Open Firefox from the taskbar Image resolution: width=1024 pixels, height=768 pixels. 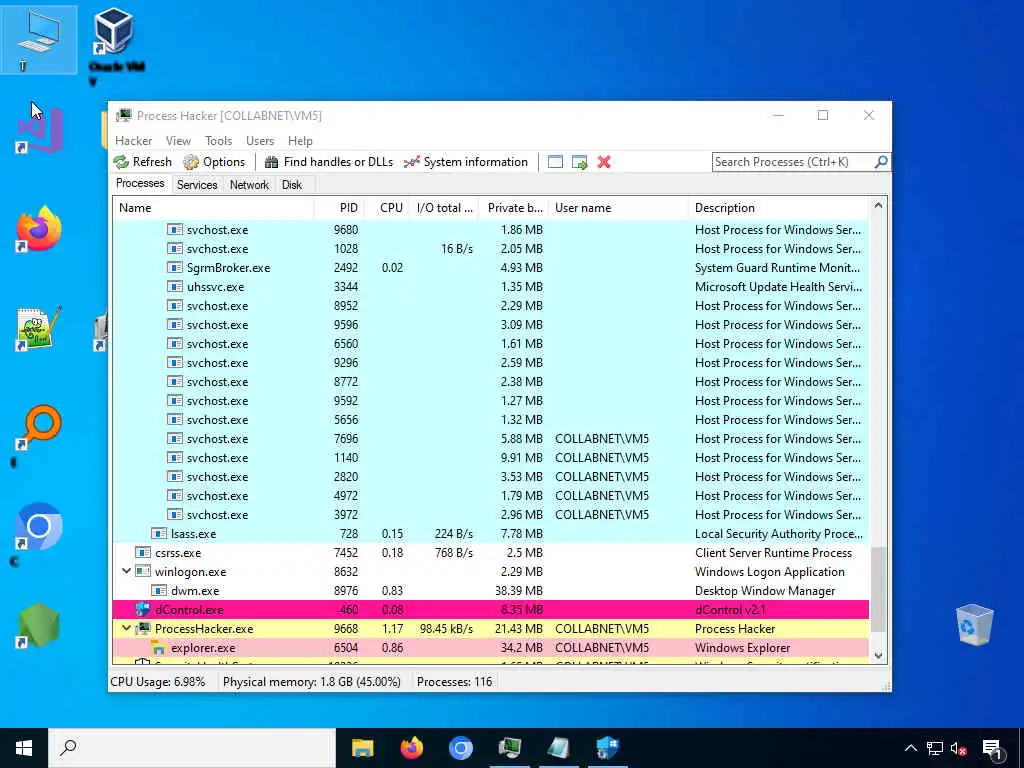(411, 748)
